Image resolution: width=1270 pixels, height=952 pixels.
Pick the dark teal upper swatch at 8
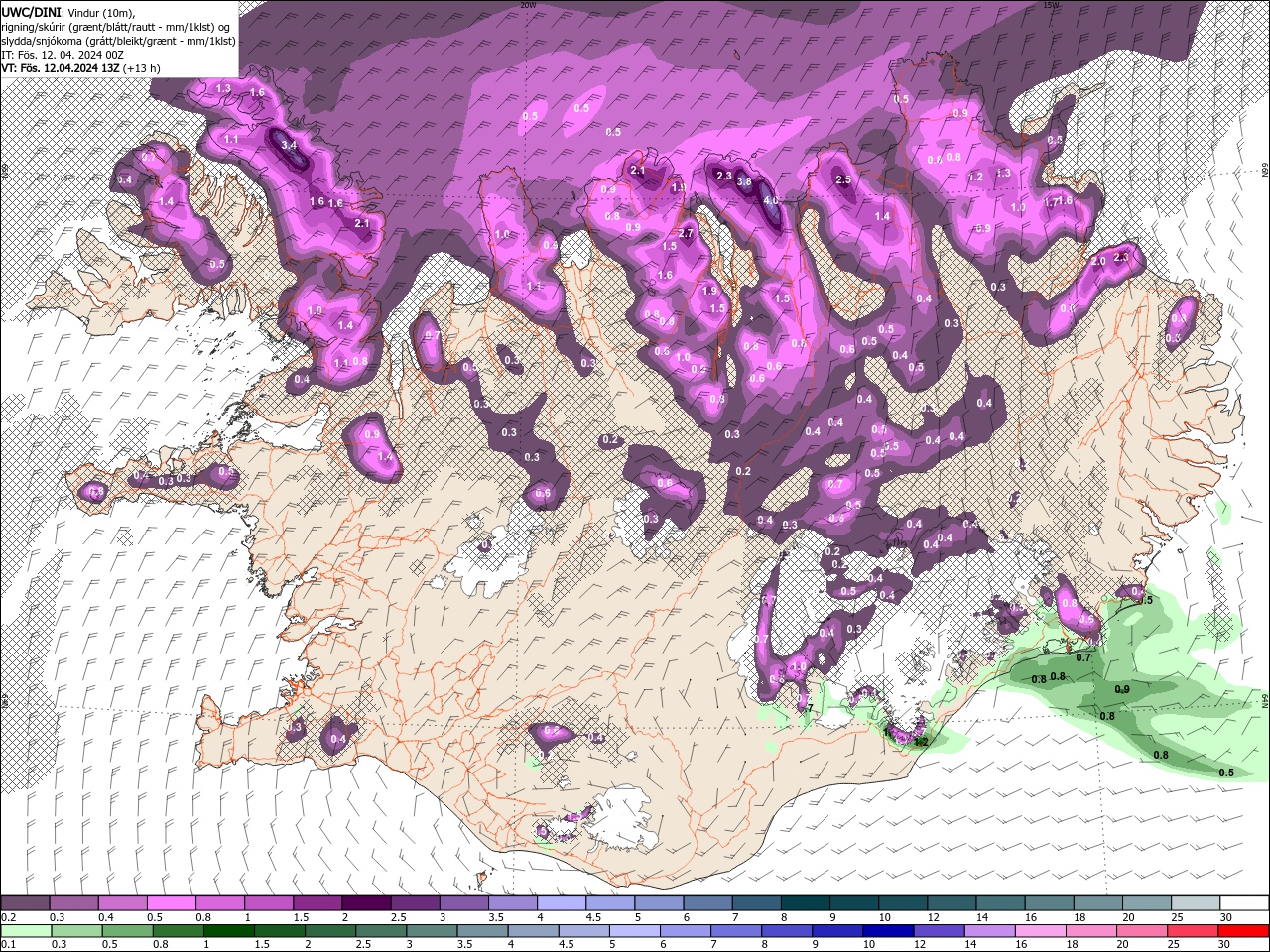click(x=805, y=903)
